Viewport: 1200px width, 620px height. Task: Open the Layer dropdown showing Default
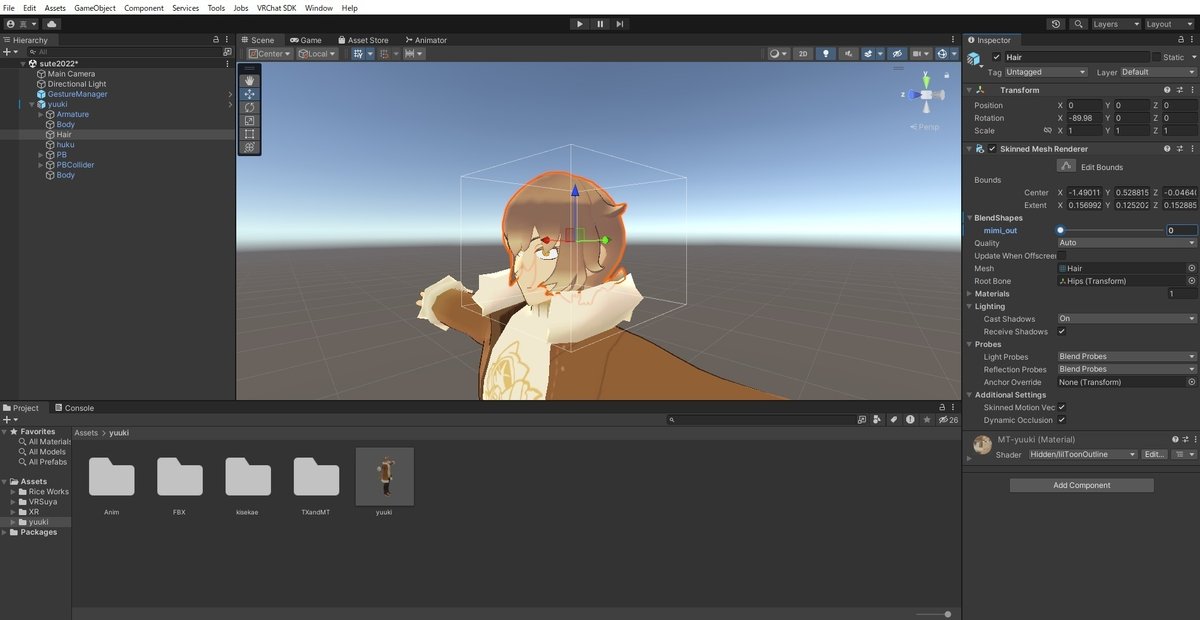tap(1158, 72)
